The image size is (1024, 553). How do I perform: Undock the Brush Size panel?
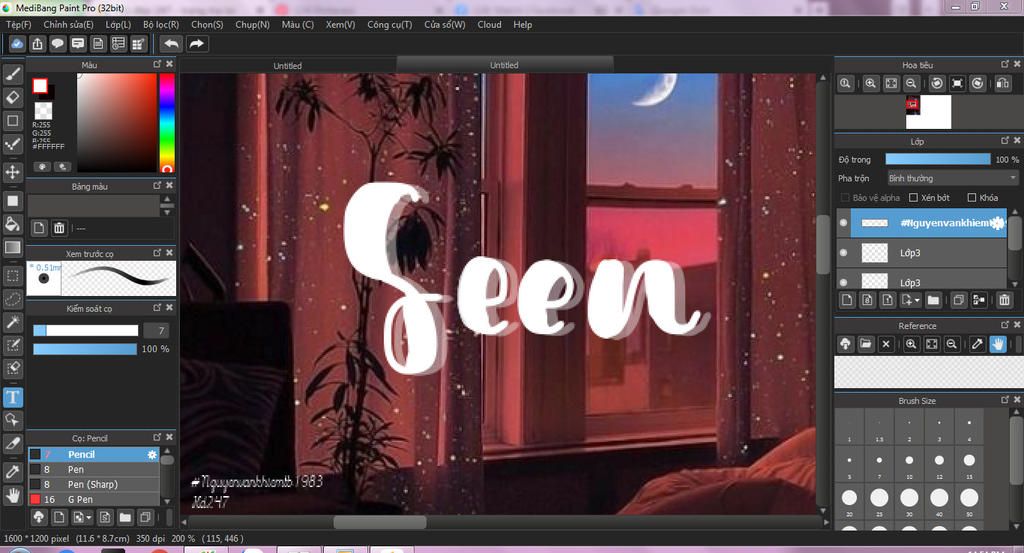(1005, 400)
